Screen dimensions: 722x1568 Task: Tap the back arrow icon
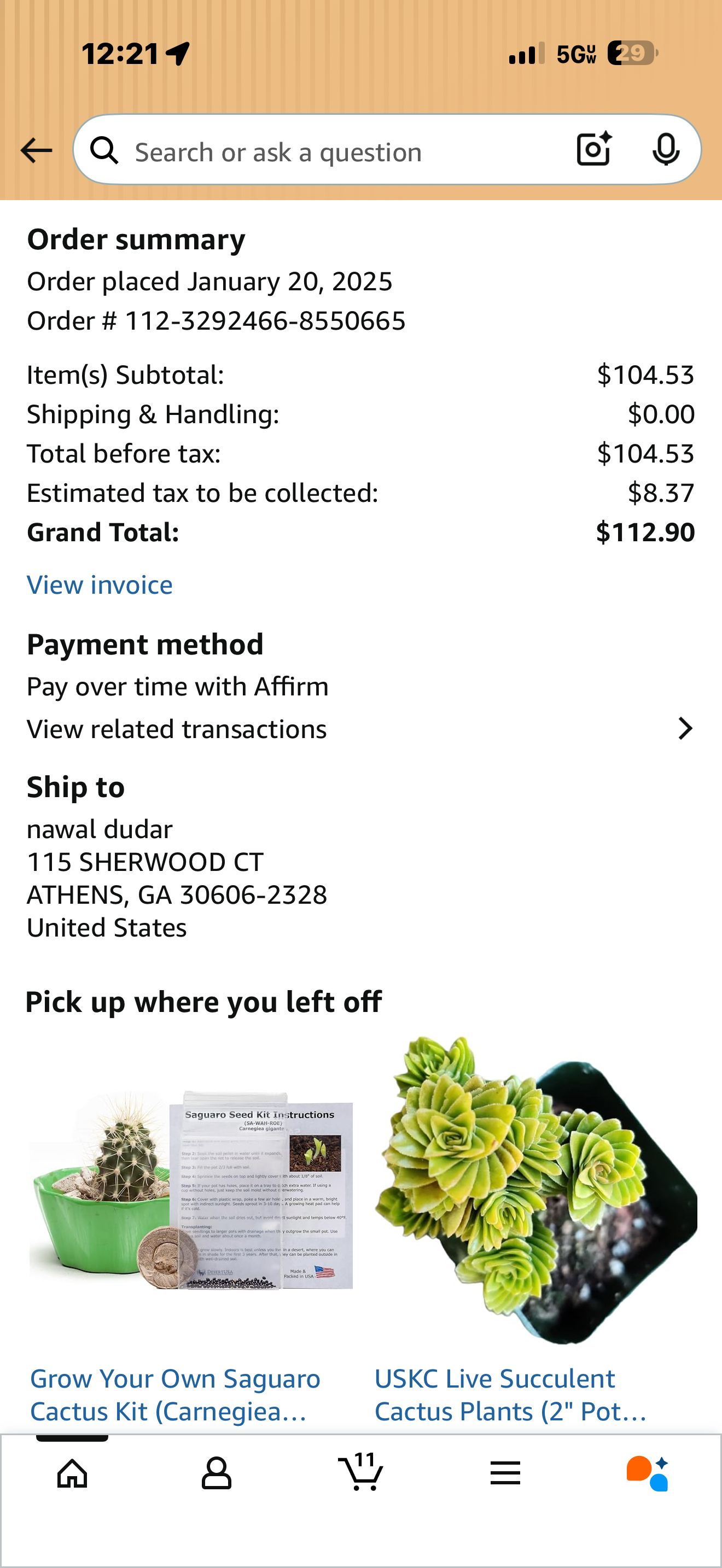(x=36, y=150)
